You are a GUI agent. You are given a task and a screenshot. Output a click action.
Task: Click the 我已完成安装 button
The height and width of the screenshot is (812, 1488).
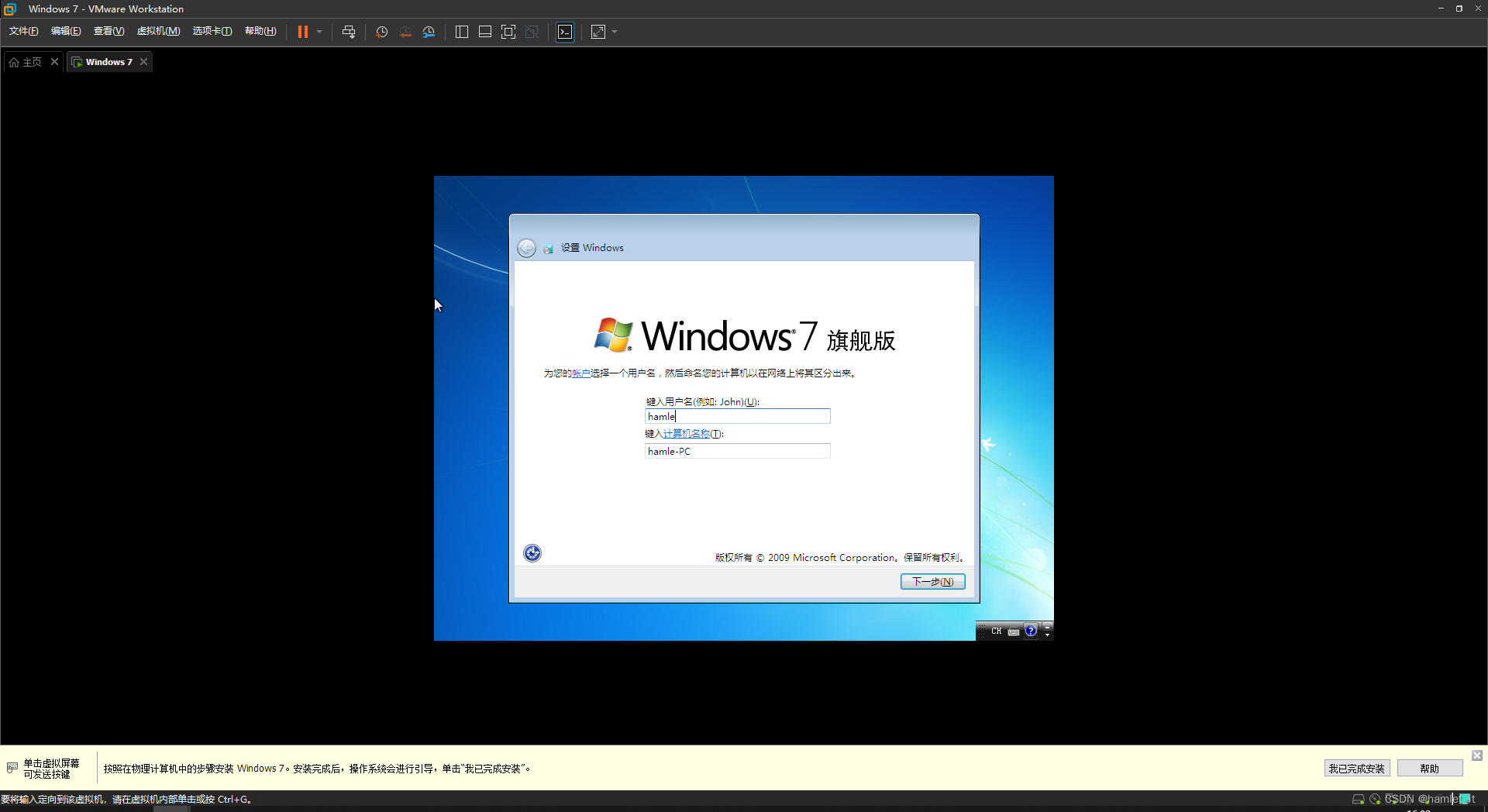1356,769
